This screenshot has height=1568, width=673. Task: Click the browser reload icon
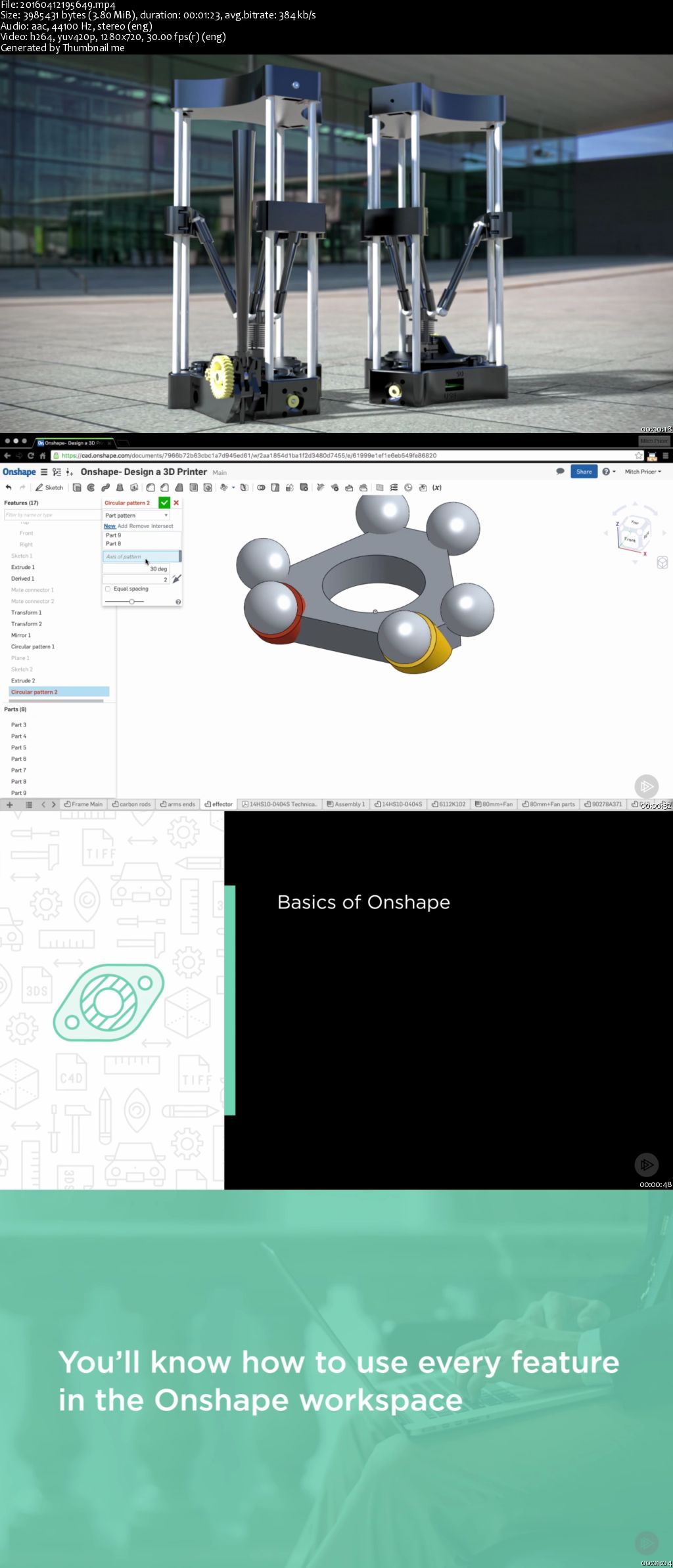point(30,455)
